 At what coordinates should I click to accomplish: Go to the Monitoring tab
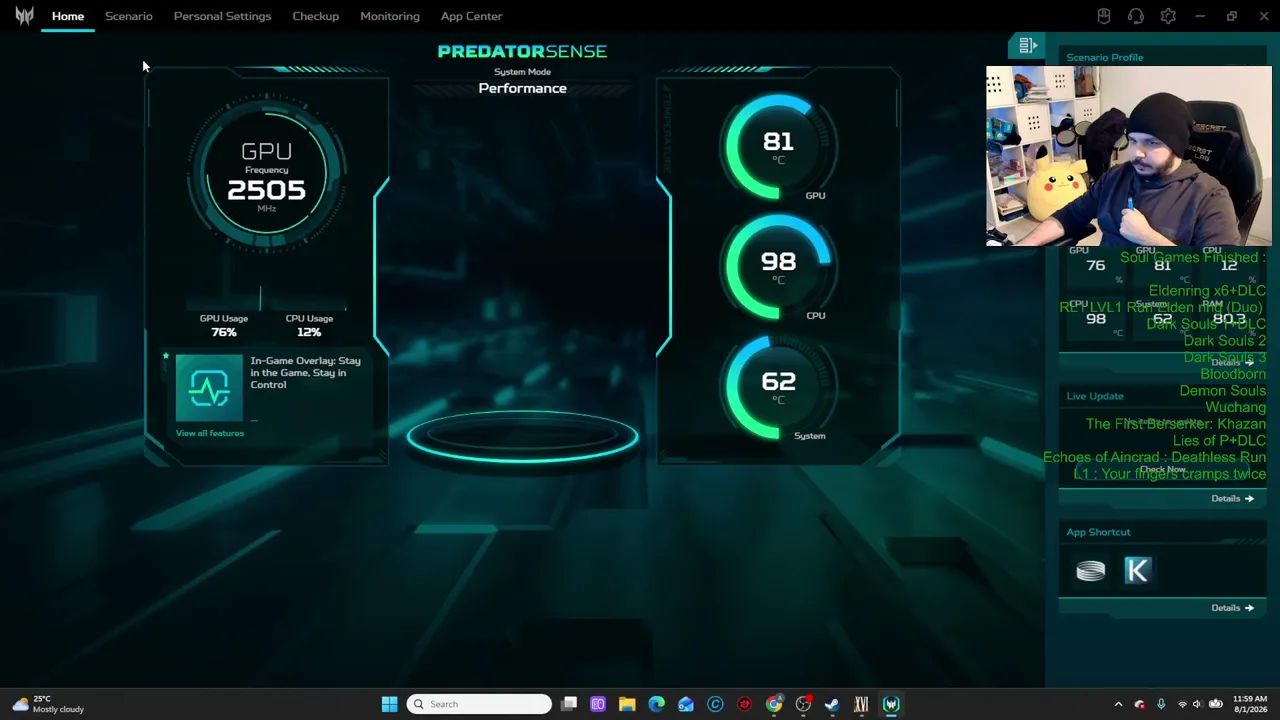coord(390,16)
